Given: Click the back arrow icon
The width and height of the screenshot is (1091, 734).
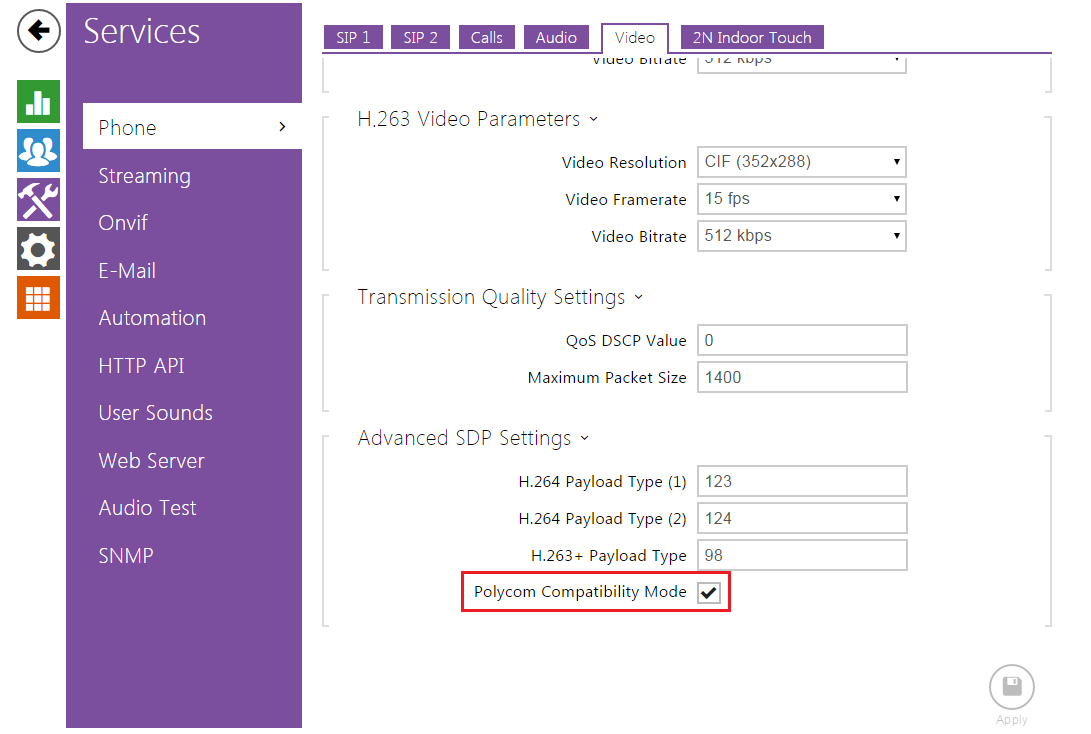Looking at the screenshot, I should [x=38, y=32].
